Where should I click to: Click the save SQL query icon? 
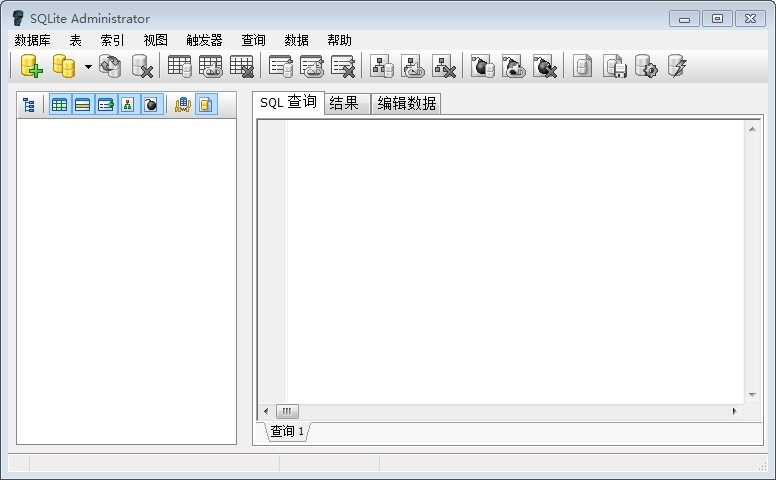tap(615, 66)
